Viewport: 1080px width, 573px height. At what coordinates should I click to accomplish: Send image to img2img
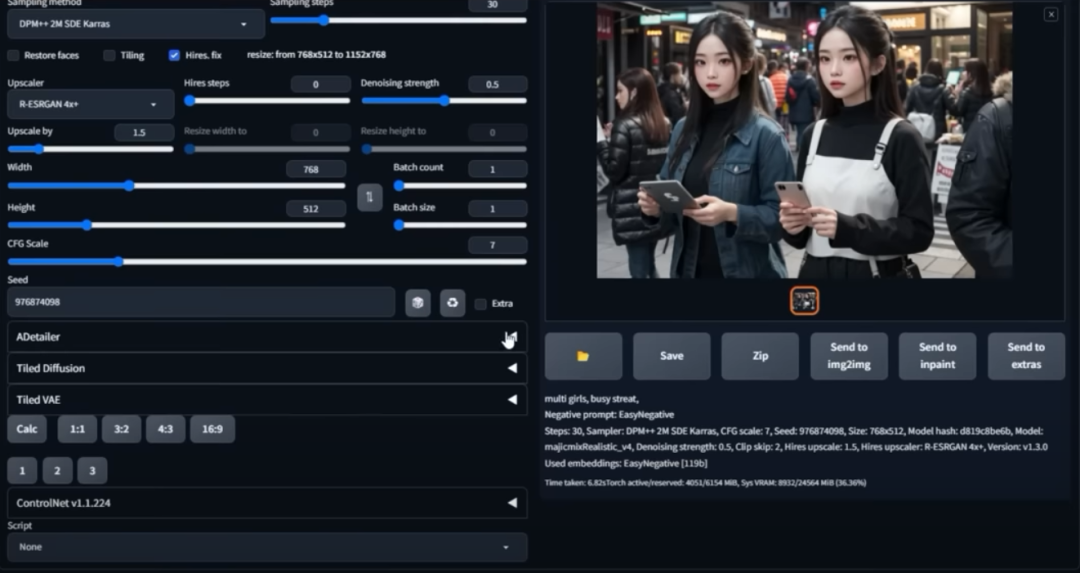(x=849, y=356)
